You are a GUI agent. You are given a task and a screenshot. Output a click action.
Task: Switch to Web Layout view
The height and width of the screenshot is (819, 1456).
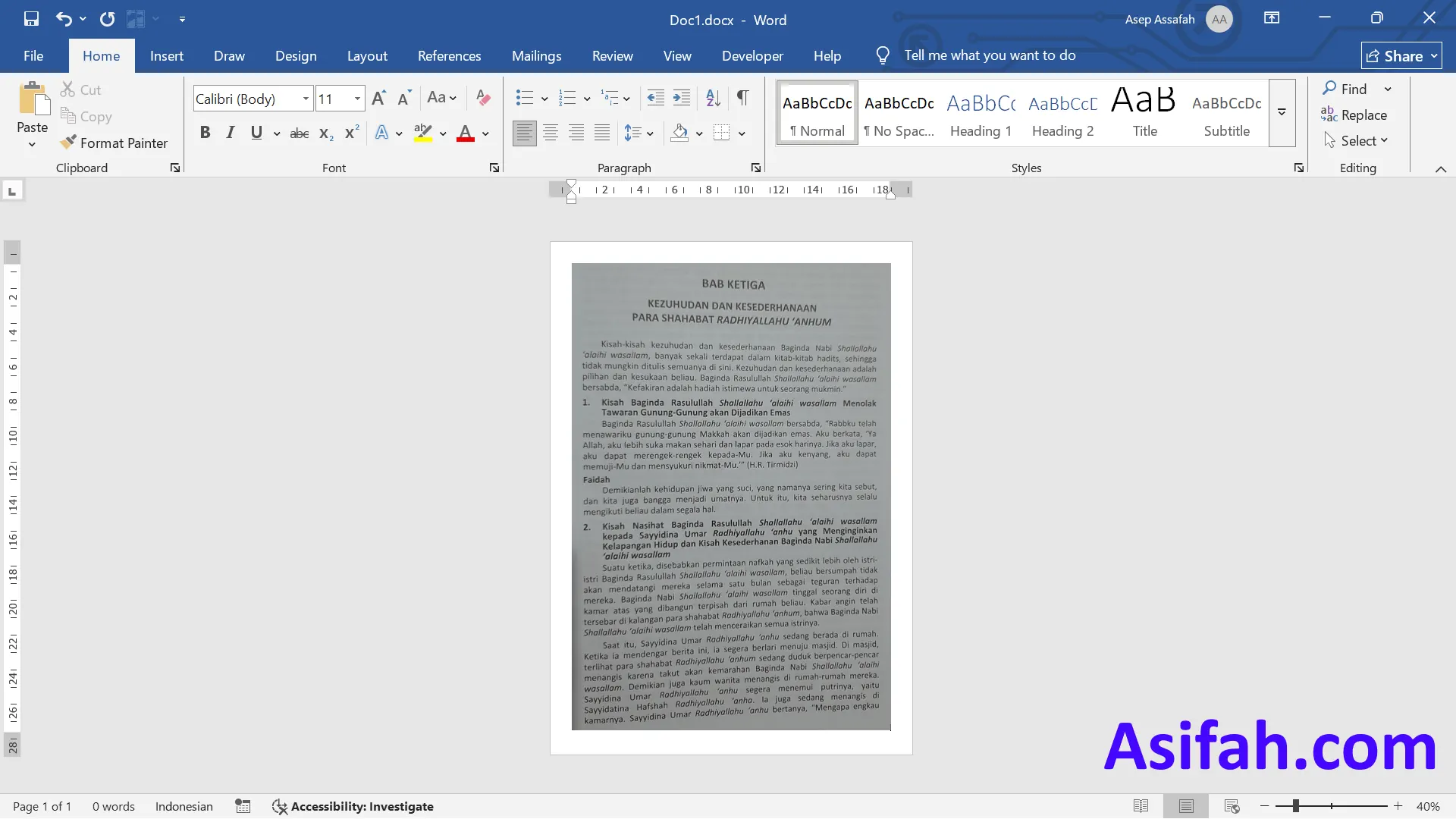click(1232, 806)
